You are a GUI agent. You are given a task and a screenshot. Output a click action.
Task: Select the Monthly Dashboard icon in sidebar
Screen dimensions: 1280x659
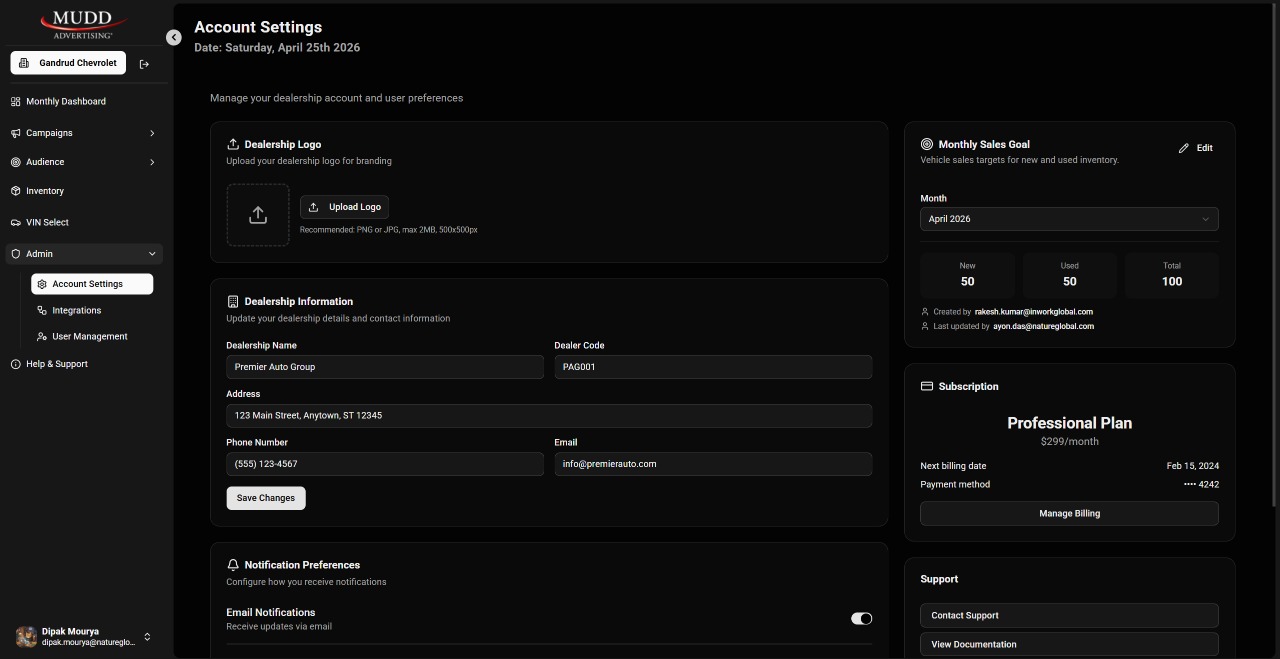click(16, 101)
